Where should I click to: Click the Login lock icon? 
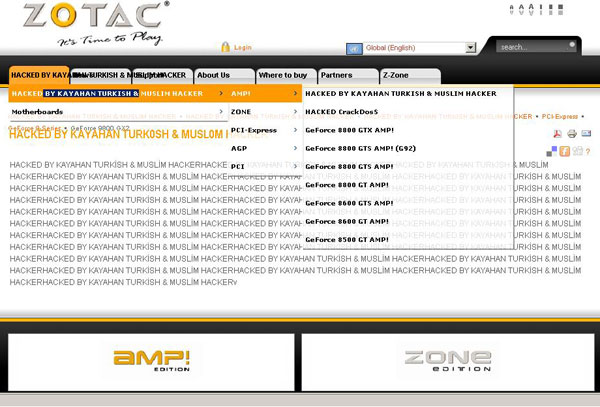[x=225, y=47]
